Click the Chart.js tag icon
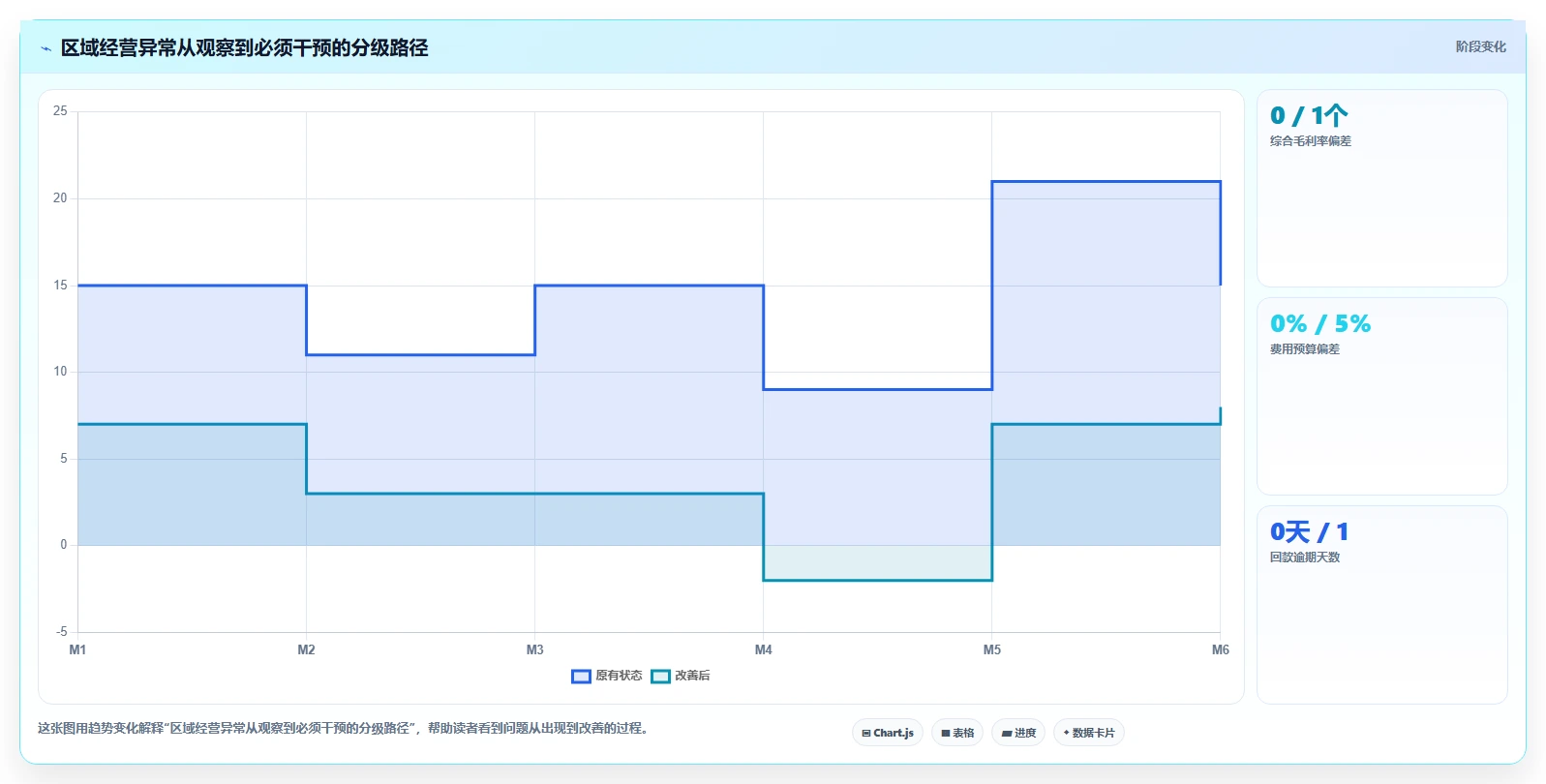This screenshot has width=1546, height=784. pos(866,734)
